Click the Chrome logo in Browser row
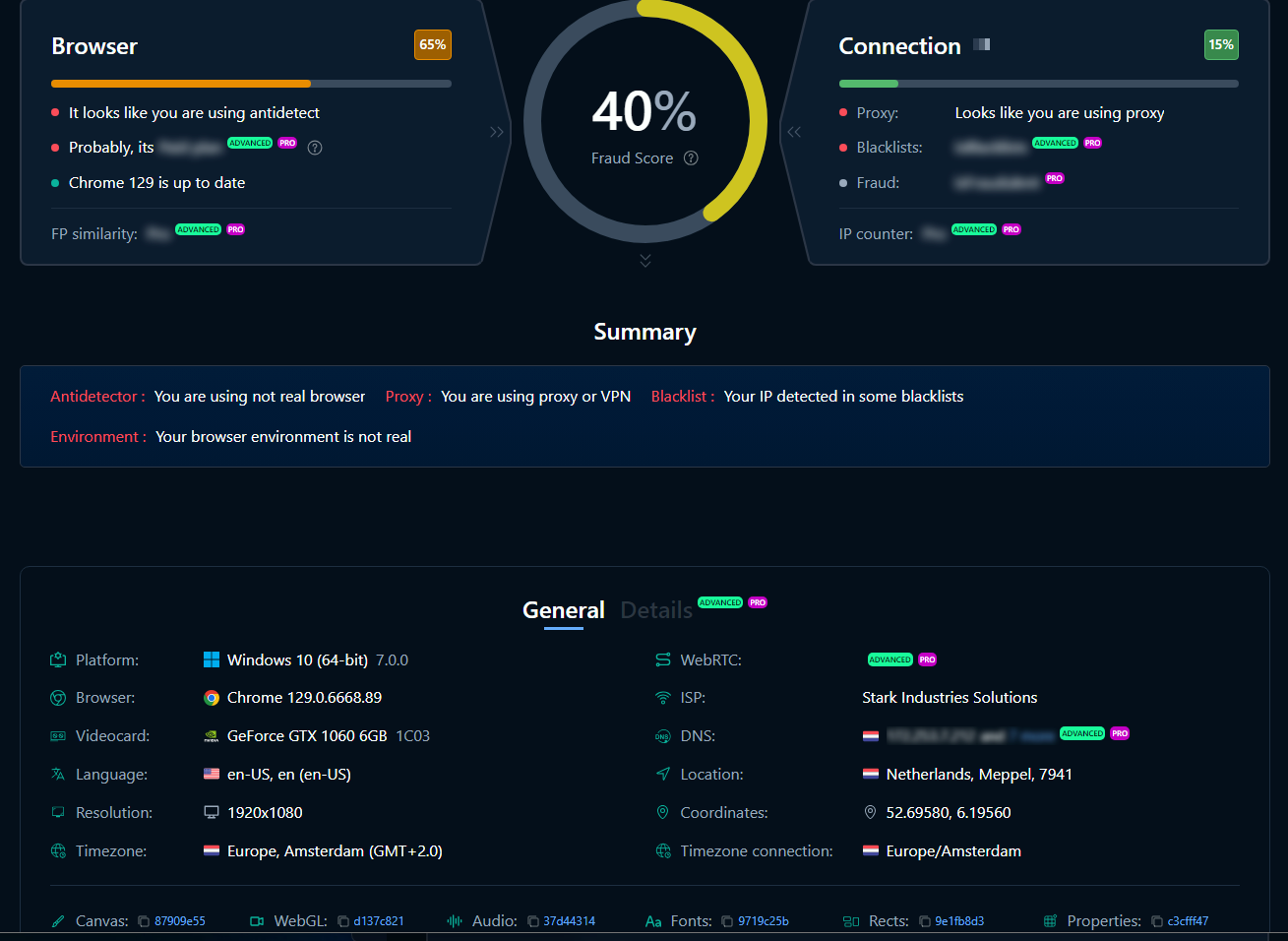This screenshot has height=941, width=1288. click(x=212, y=698)
